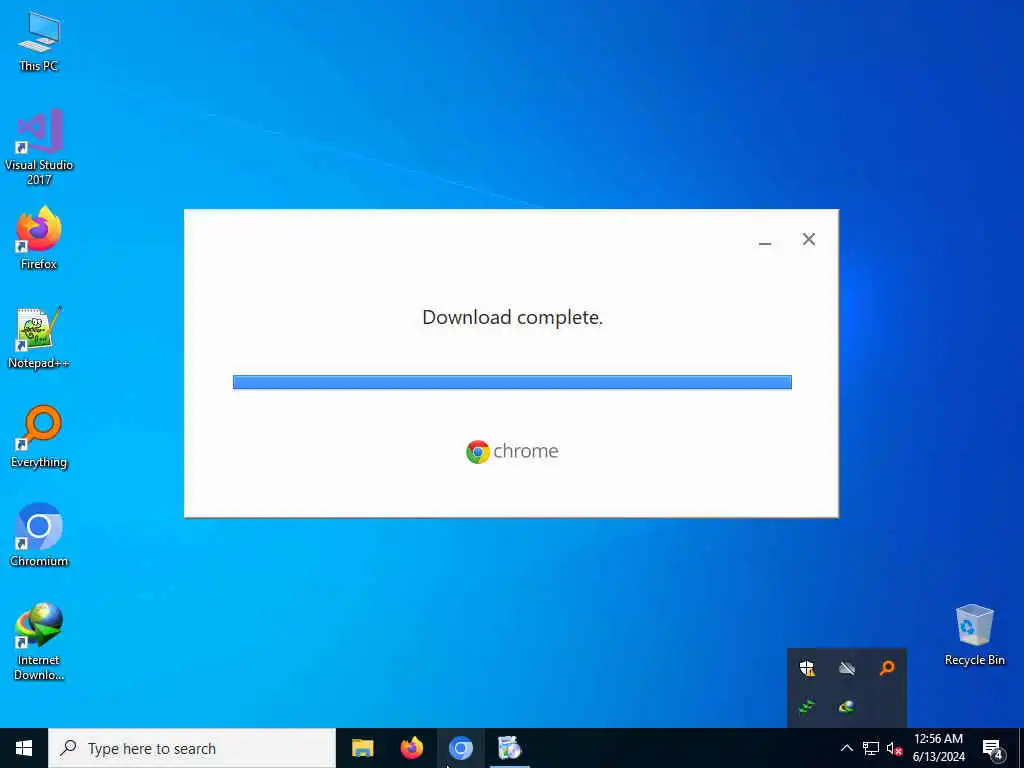
Task: Click the Show desktop strip on taskbar
Action: 1021,748
